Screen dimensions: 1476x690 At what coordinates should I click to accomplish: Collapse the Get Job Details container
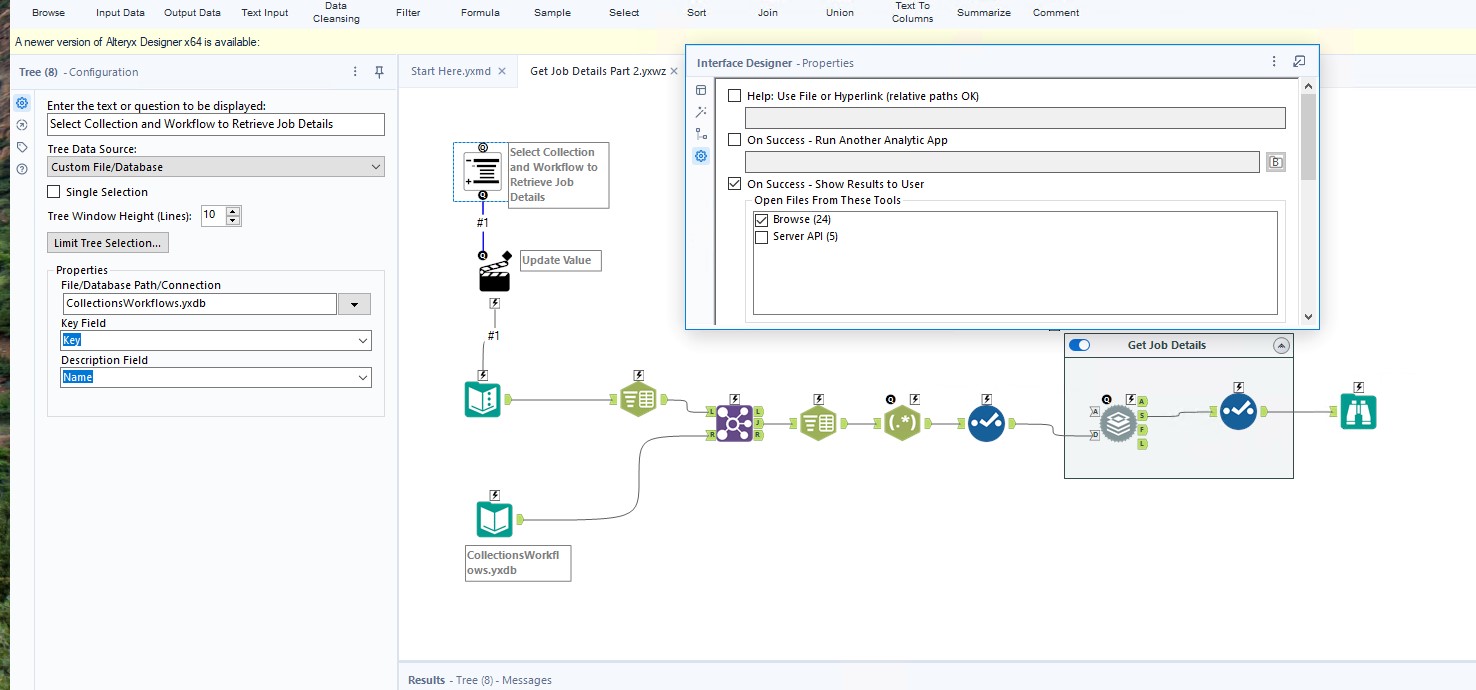pyautogui.click(x=1281, y=345)
